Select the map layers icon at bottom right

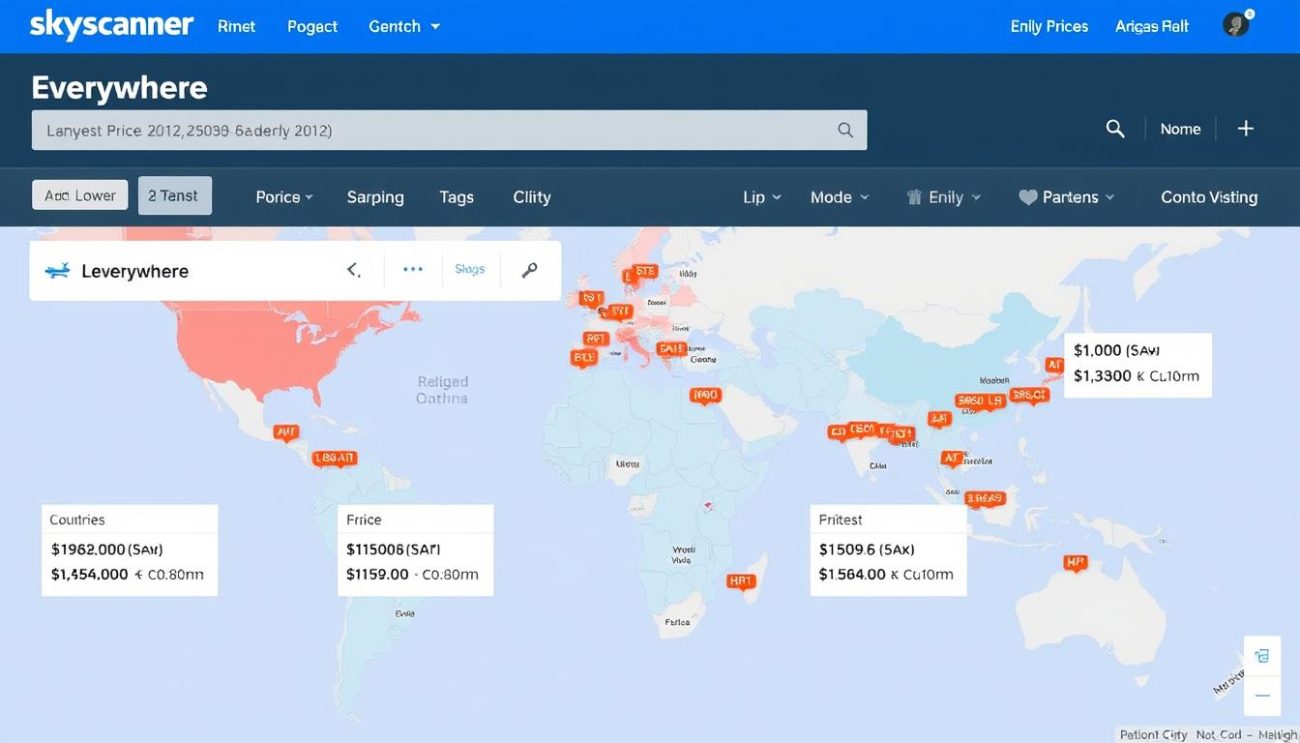(1262, 655)
